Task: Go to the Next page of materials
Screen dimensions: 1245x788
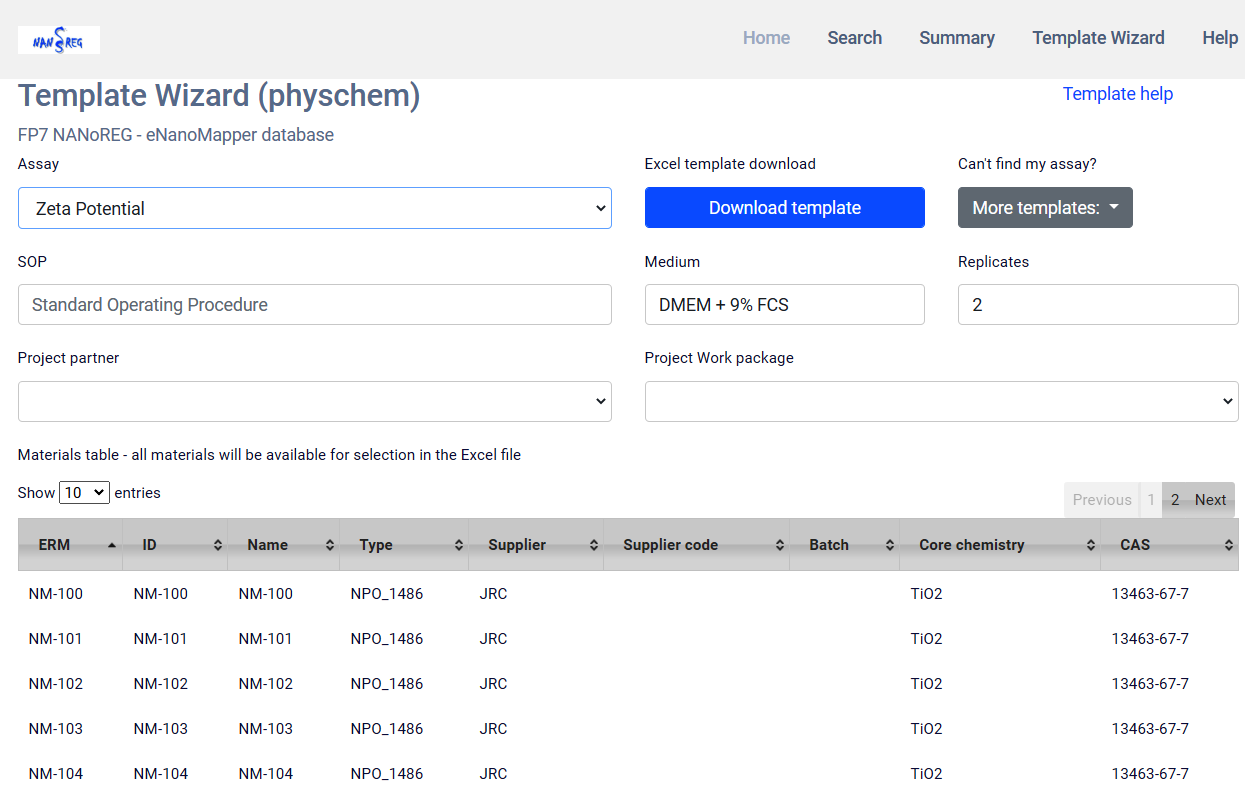Action: (x=1210, y=500)
